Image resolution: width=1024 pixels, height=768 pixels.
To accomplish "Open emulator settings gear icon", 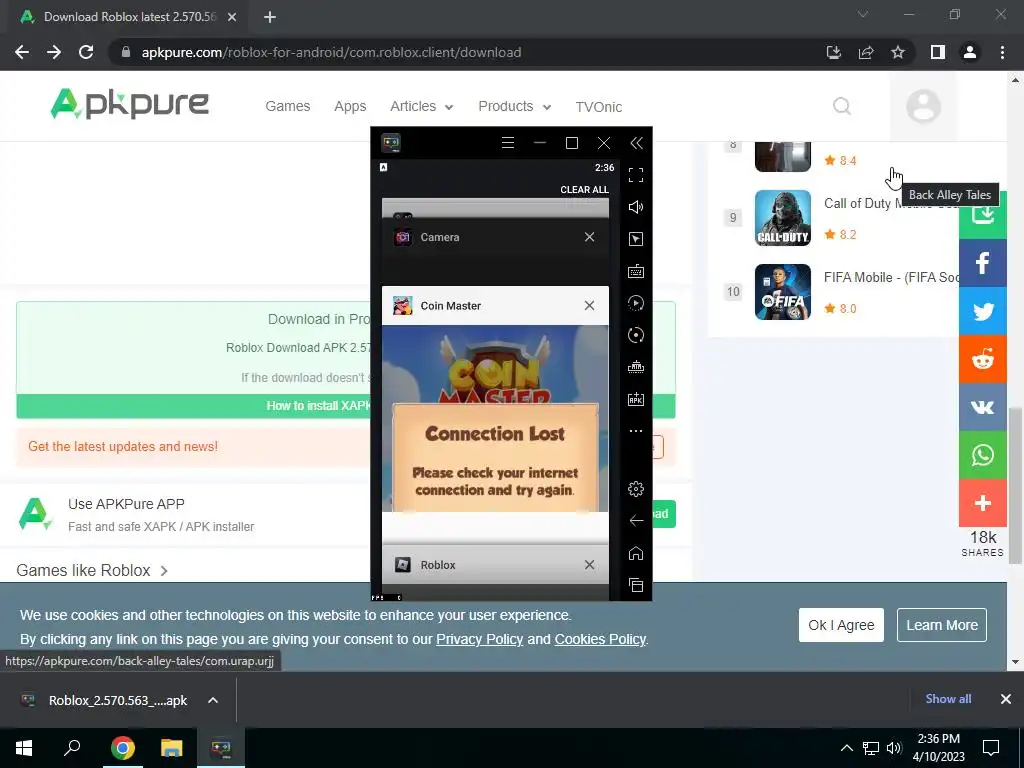I will click(635, 488).
